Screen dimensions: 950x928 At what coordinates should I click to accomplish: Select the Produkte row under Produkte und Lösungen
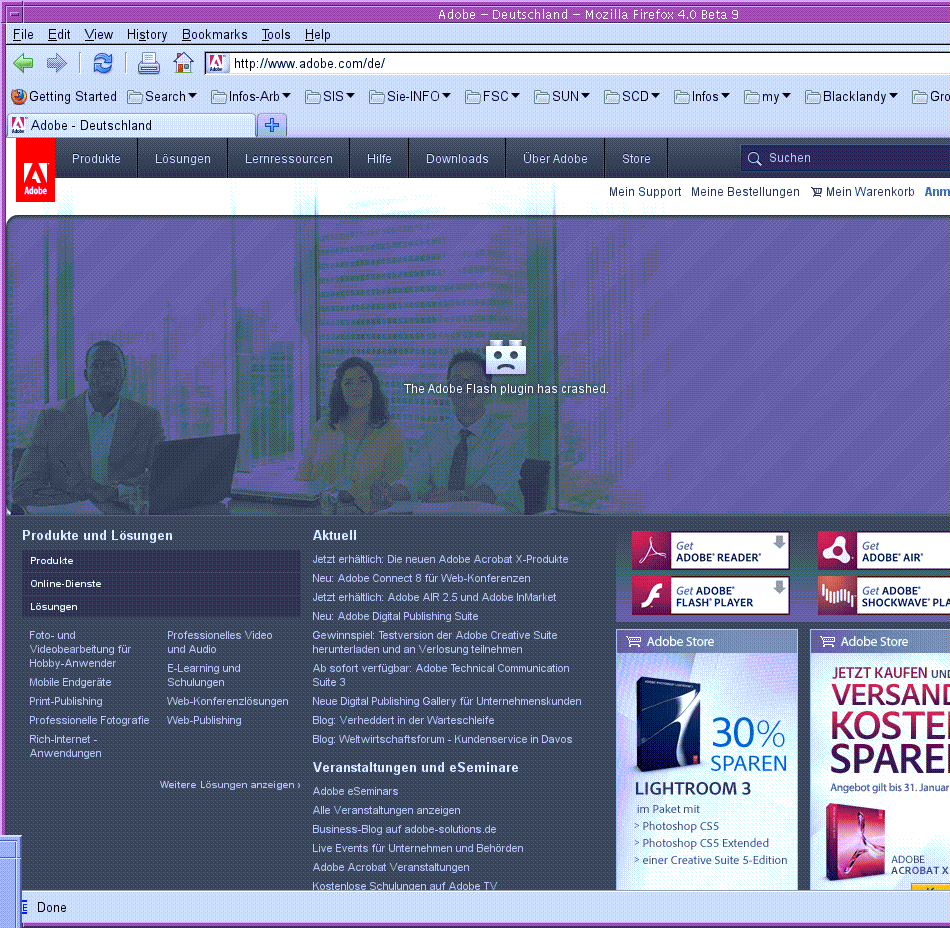(161, 561)
